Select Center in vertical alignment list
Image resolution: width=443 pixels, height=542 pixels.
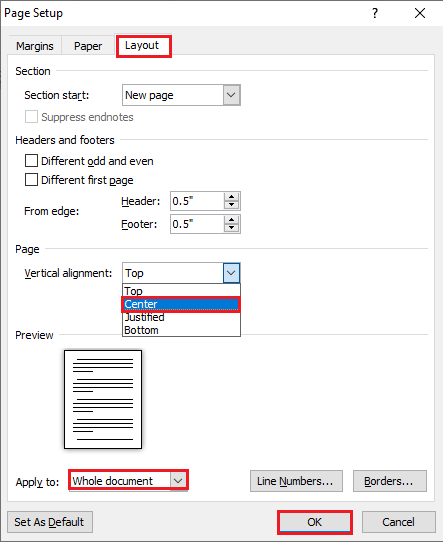tap(181, 304)
